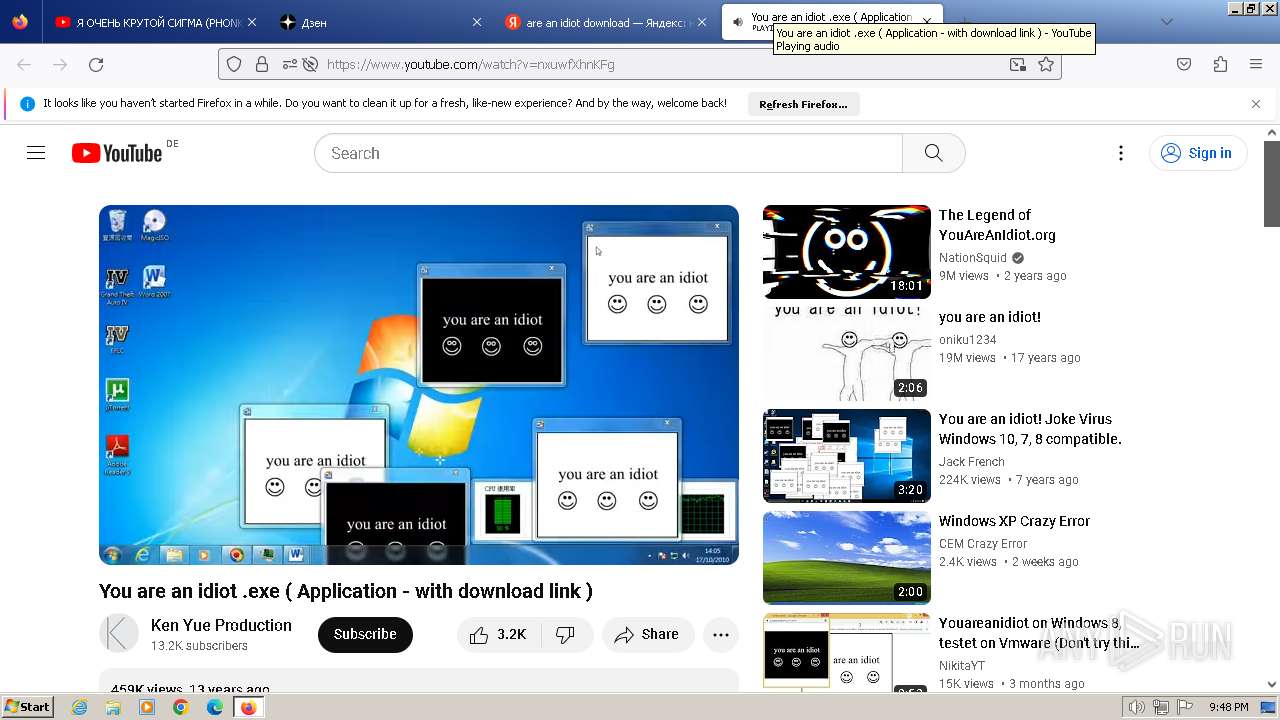1280x720 pixels.
Task: Open YouTube settings three-dot menu
Action: (1121, 153)
